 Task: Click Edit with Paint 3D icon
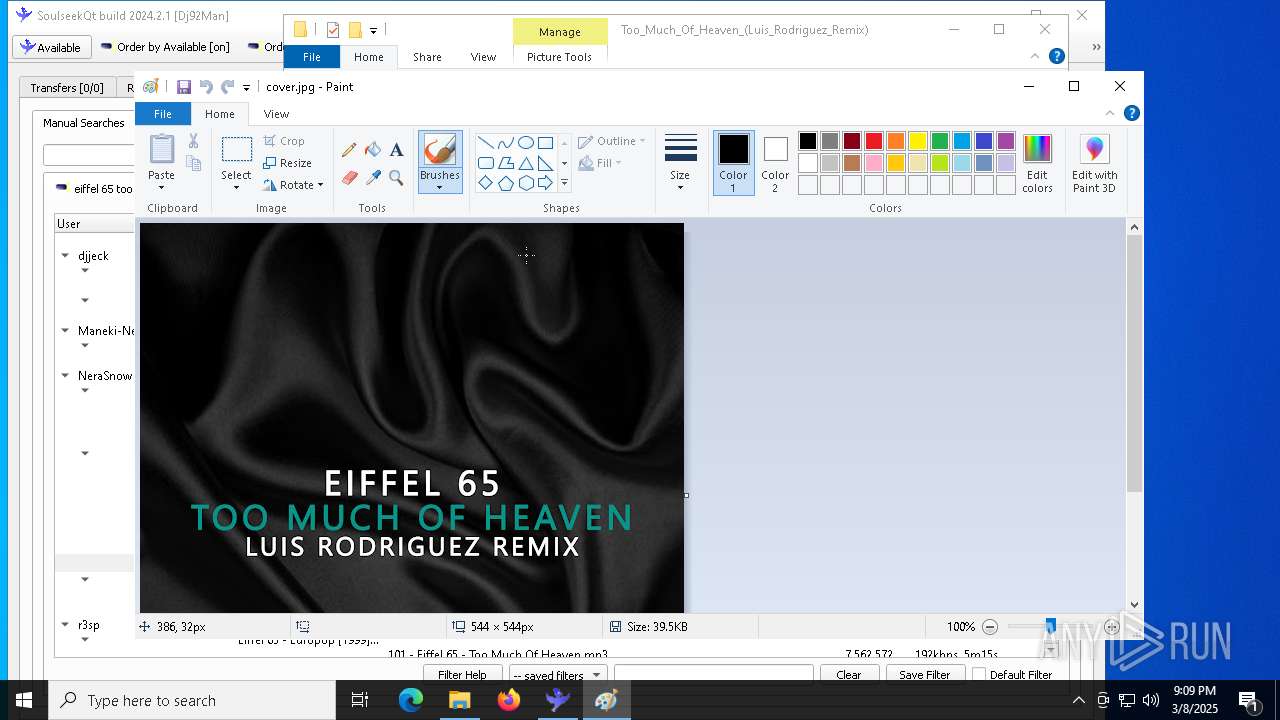1094,149
